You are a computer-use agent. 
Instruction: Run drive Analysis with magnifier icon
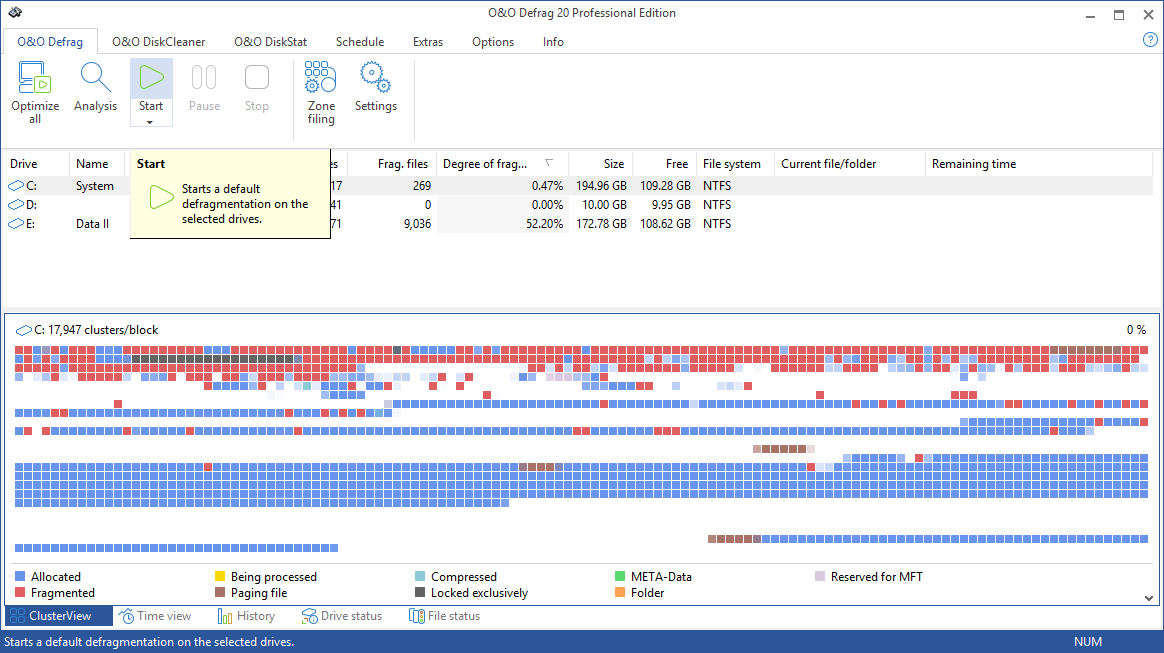(95, 78)
